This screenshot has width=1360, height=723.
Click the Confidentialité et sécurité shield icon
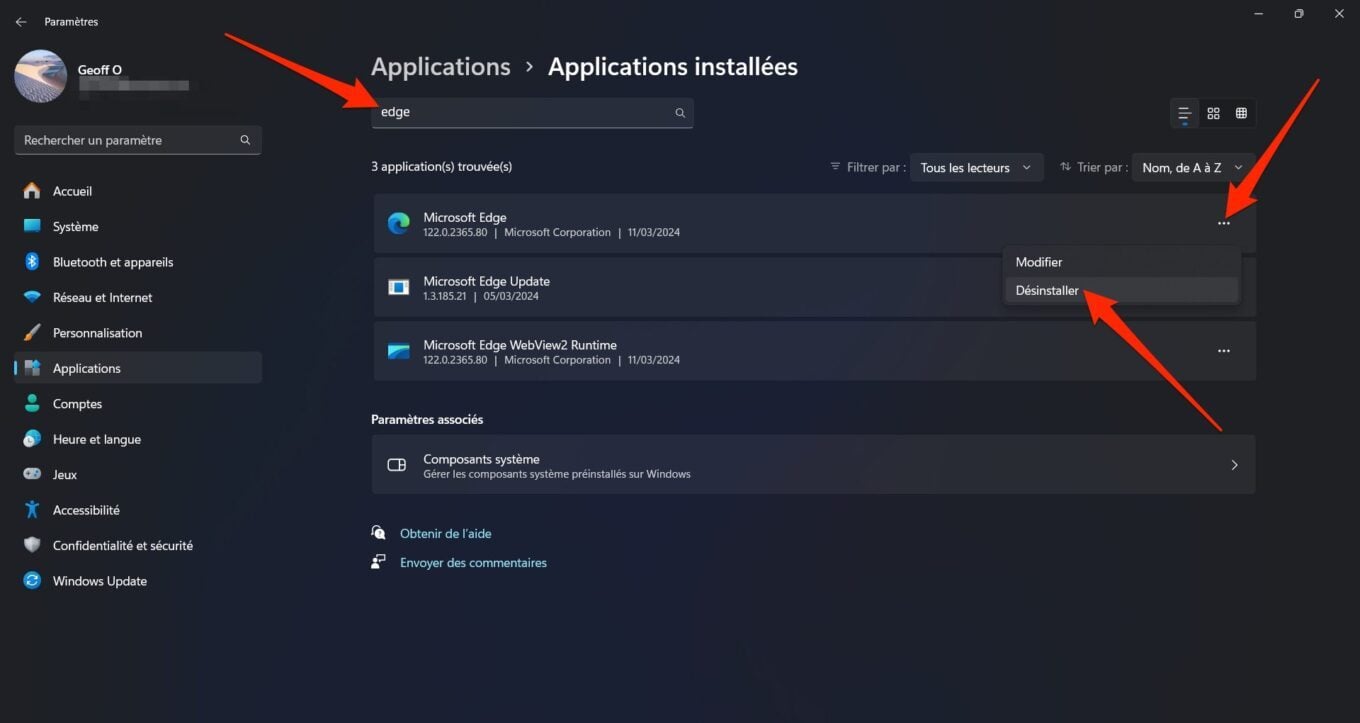[x=32, y=546]
